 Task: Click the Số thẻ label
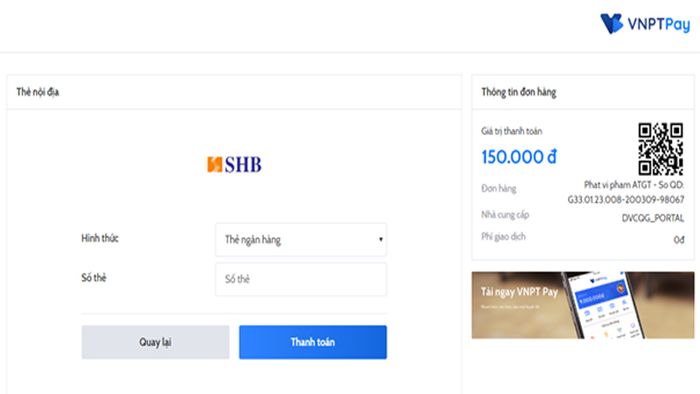pos(94,278)
